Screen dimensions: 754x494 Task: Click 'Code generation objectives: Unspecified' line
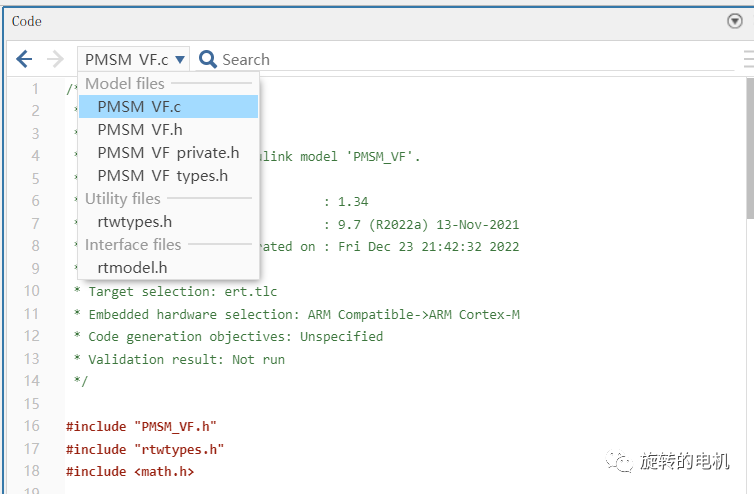[228, 337]
